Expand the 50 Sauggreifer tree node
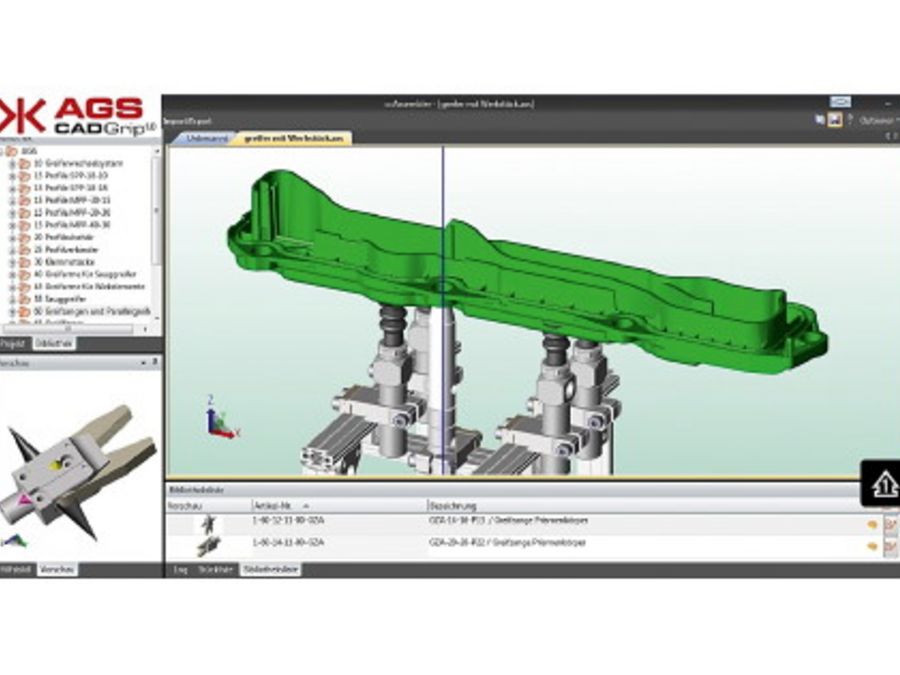Viewport: 900px width, 675px height. click(x=12, y=299)
